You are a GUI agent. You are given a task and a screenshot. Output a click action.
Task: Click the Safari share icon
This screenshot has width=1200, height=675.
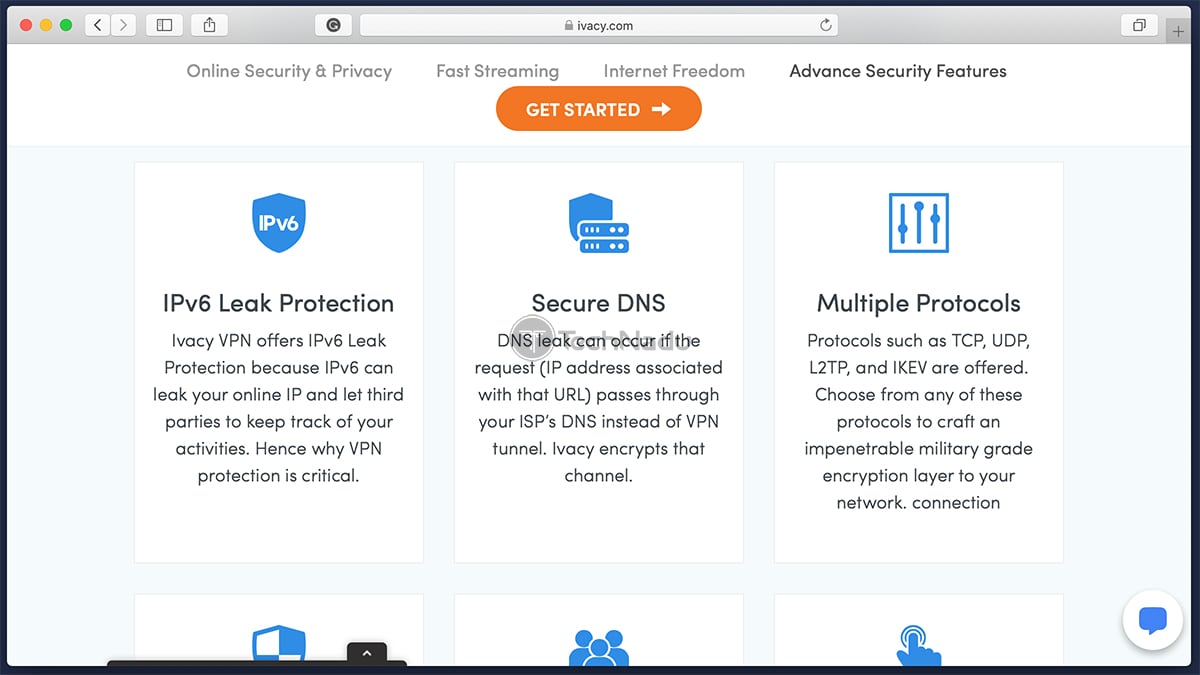(209, 25)
